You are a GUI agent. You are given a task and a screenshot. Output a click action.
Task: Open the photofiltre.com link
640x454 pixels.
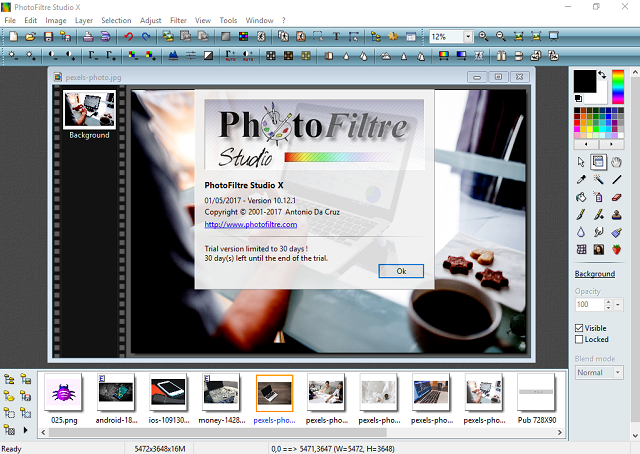click(x=251, y=225)
